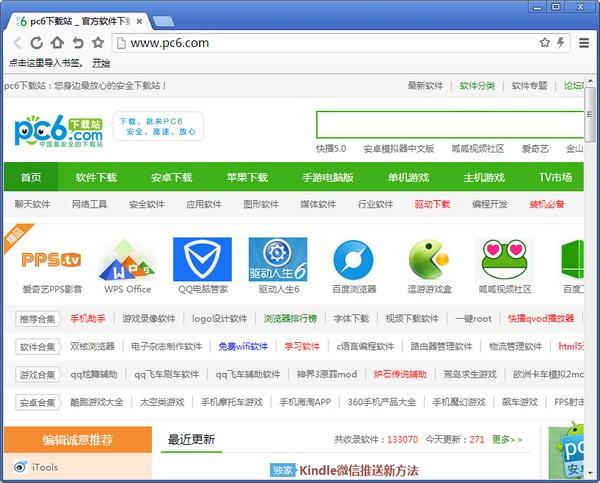
Task: Click scrollbar up arrow
Action: pyautogui.click(x=590, y=81)
